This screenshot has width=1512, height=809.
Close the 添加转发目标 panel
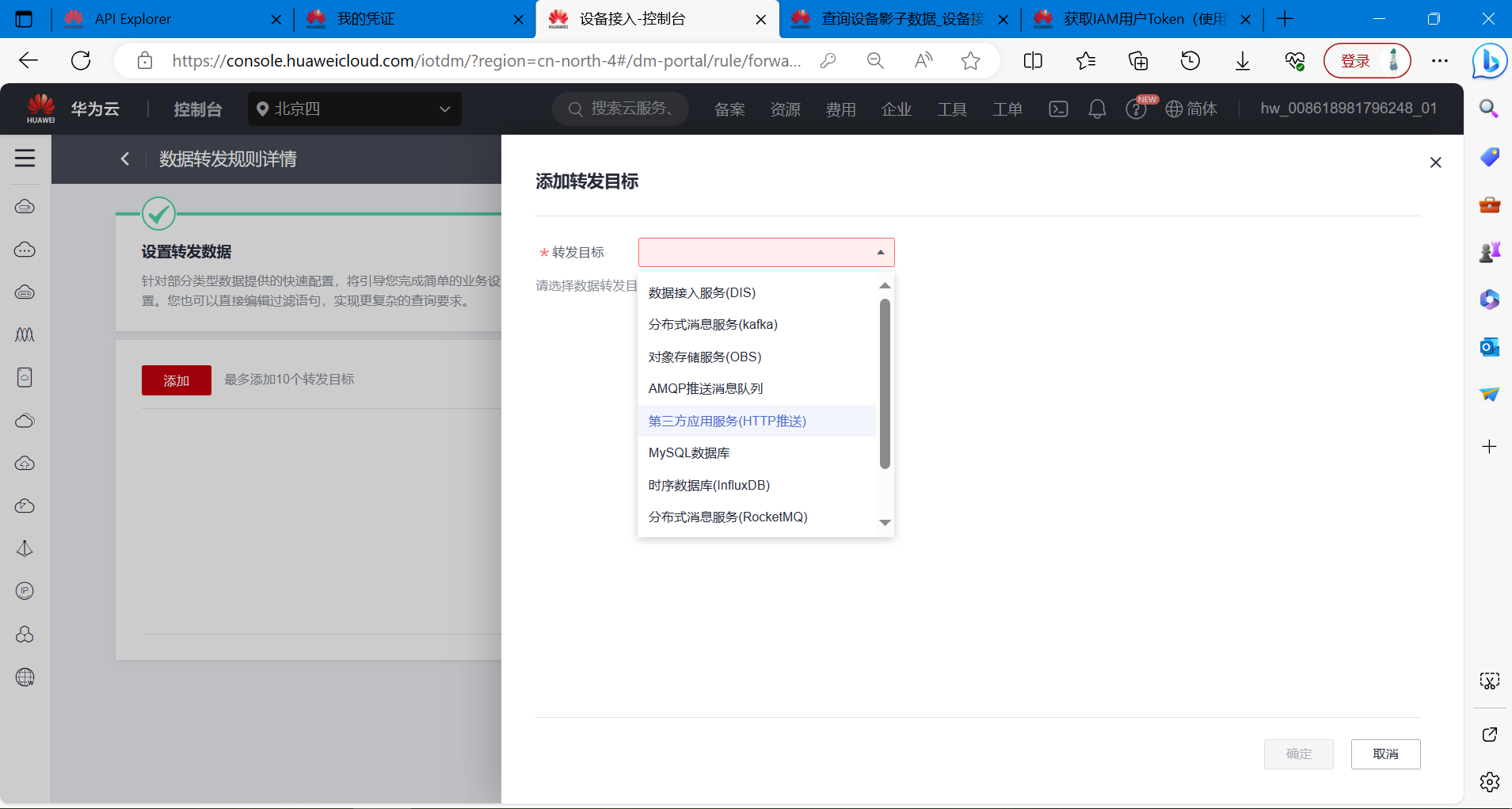coord(1435,162)
